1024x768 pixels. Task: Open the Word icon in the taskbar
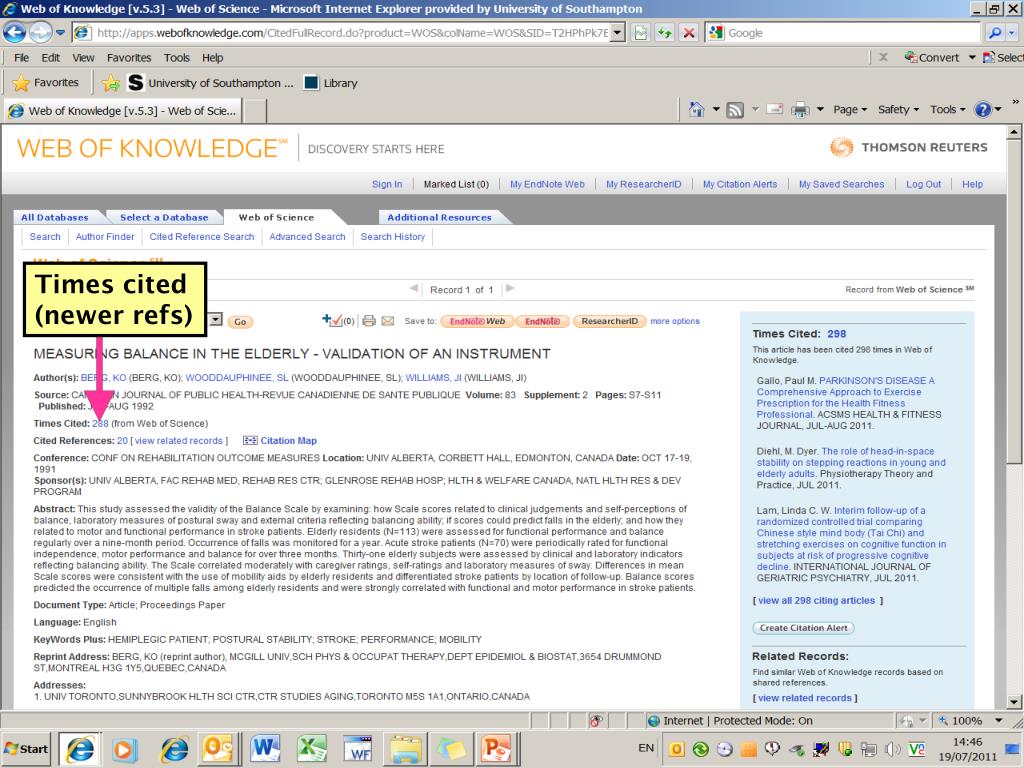tap(264, 748)
